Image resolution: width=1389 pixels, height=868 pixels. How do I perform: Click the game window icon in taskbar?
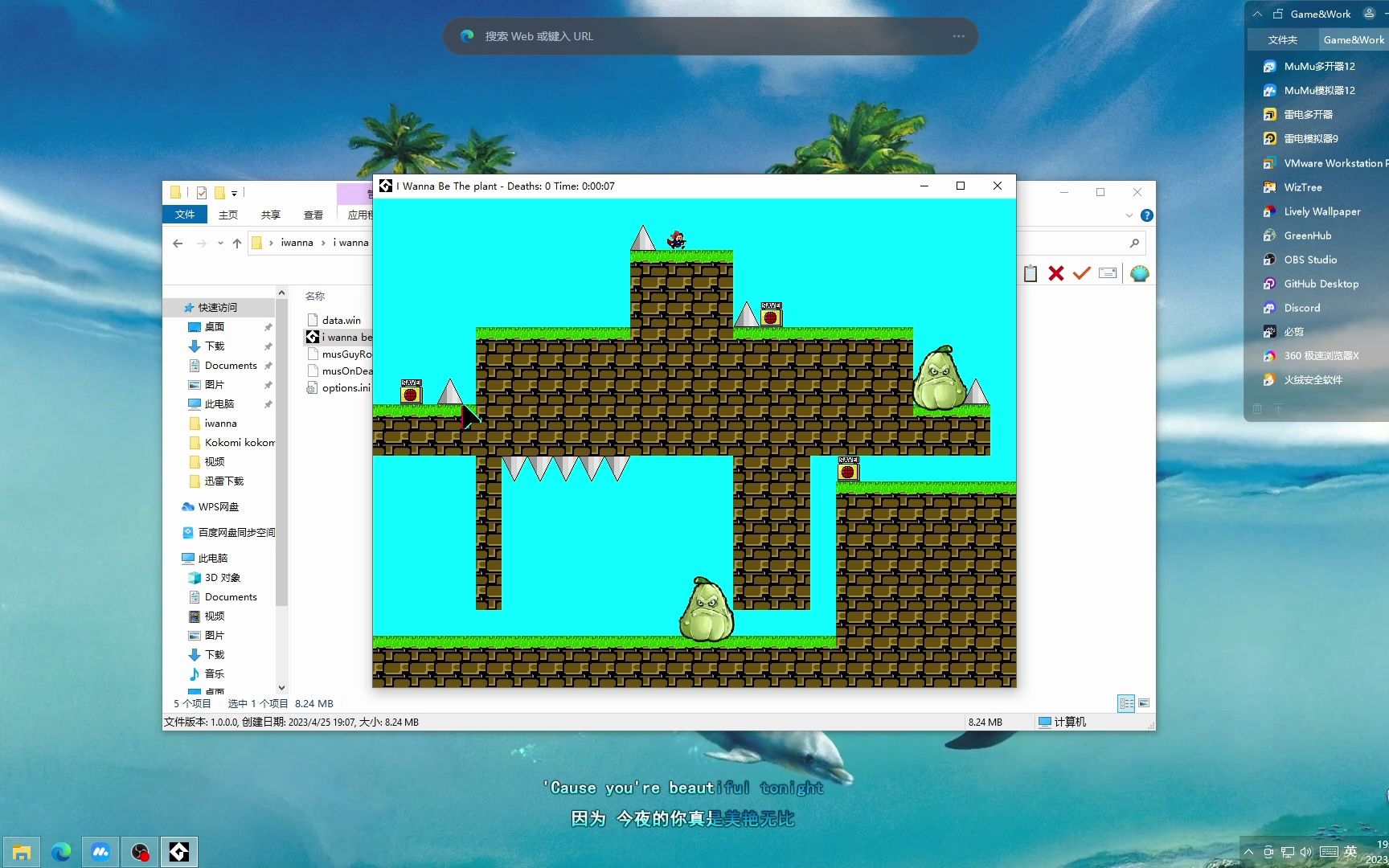[x=179, y=852]
